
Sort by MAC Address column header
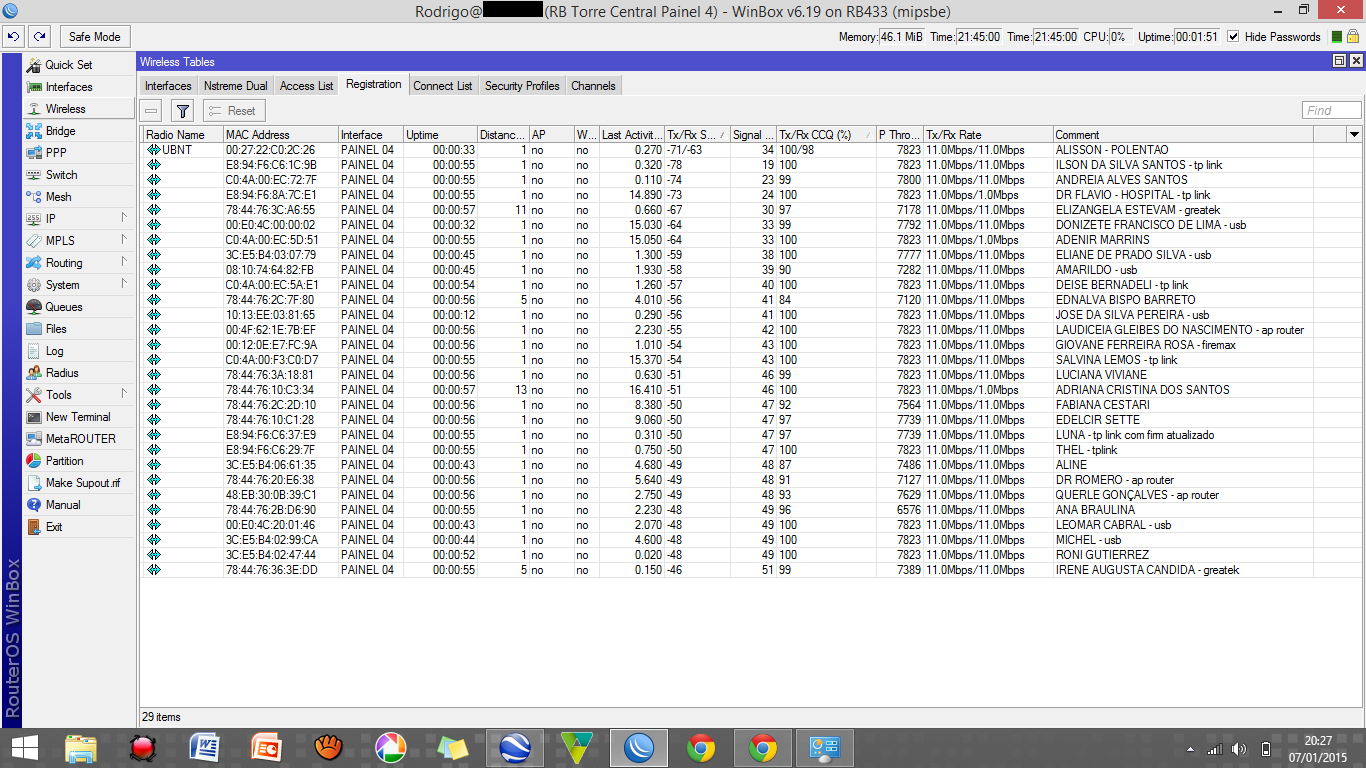(x=280, y=134)
